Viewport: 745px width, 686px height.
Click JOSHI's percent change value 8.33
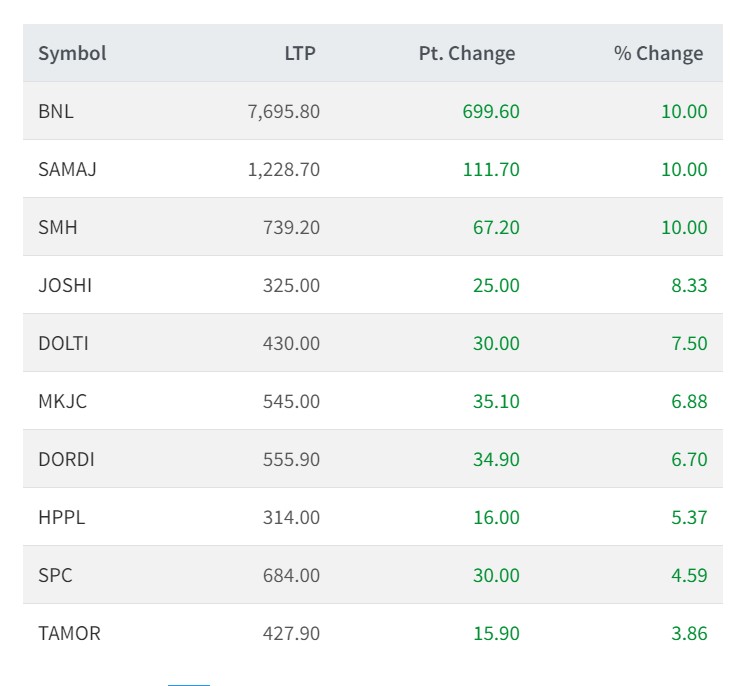(689, 285)
